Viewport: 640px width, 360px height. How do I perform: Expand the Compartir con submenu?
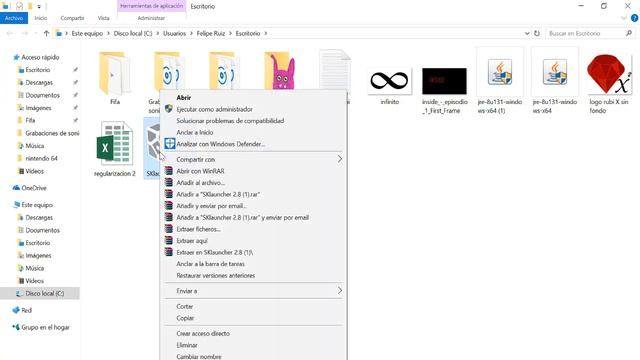pos(253,159)
